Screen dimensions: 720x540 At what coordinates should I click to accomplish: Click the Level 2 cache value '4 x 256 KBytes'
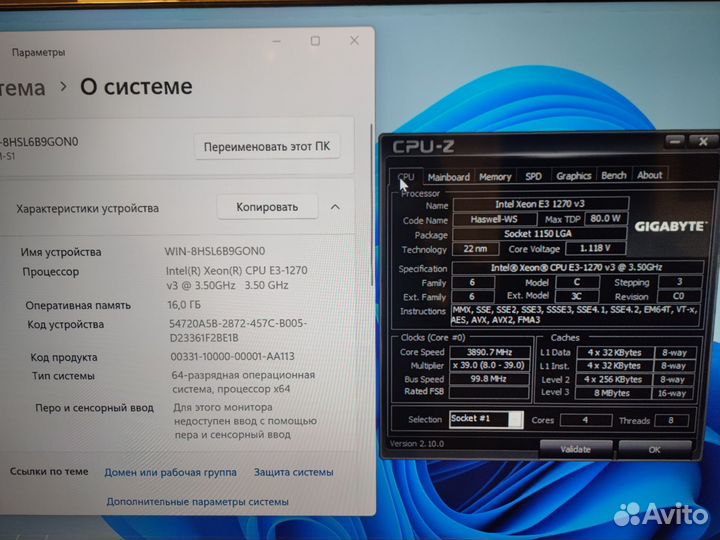[613, 379]
